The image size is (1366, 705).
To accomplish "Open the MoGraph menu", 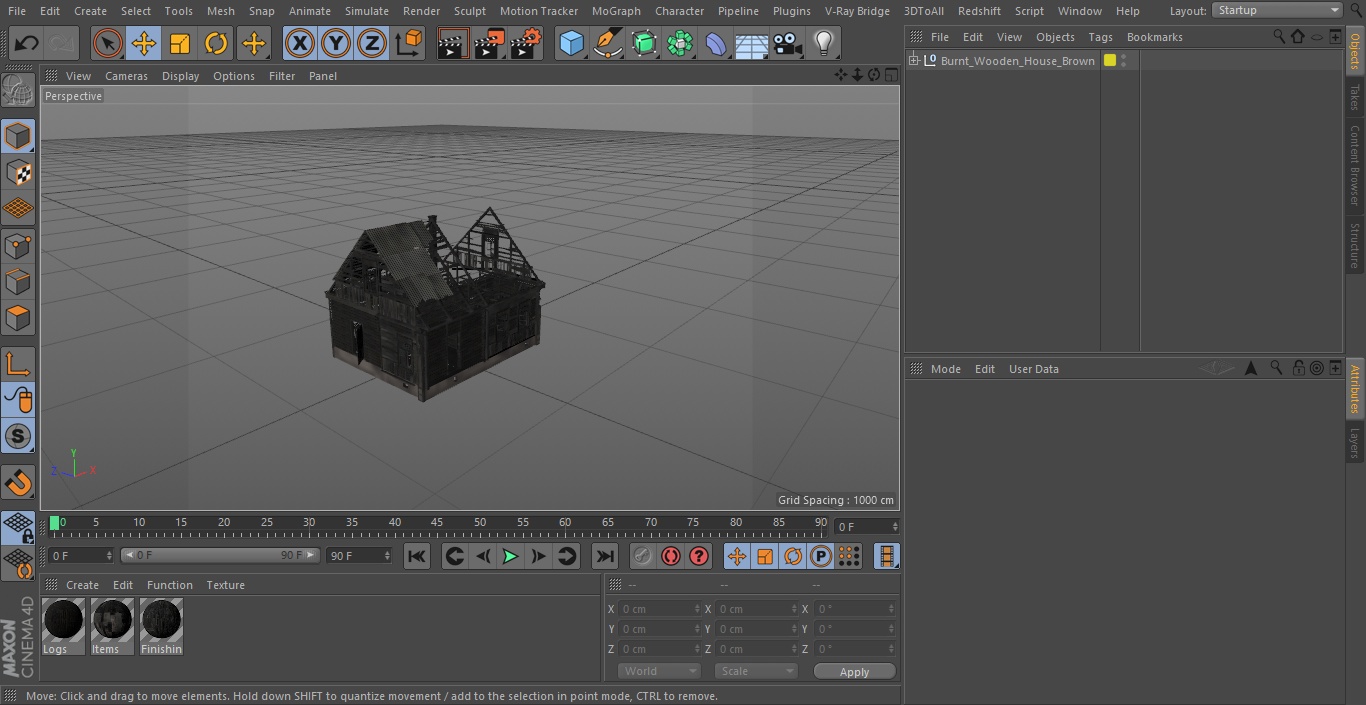I will coord(616,11).
